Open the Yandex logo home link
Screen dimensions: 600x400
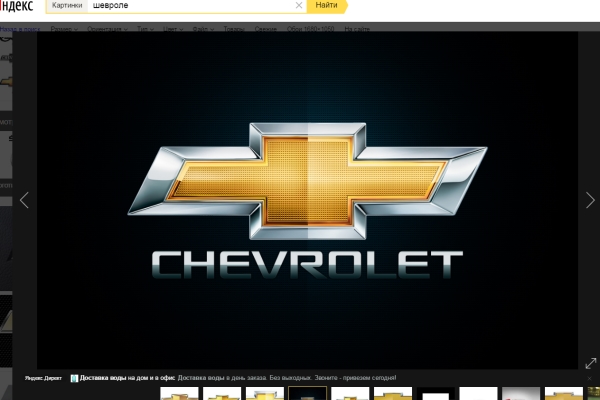click(x=16, y=5)
